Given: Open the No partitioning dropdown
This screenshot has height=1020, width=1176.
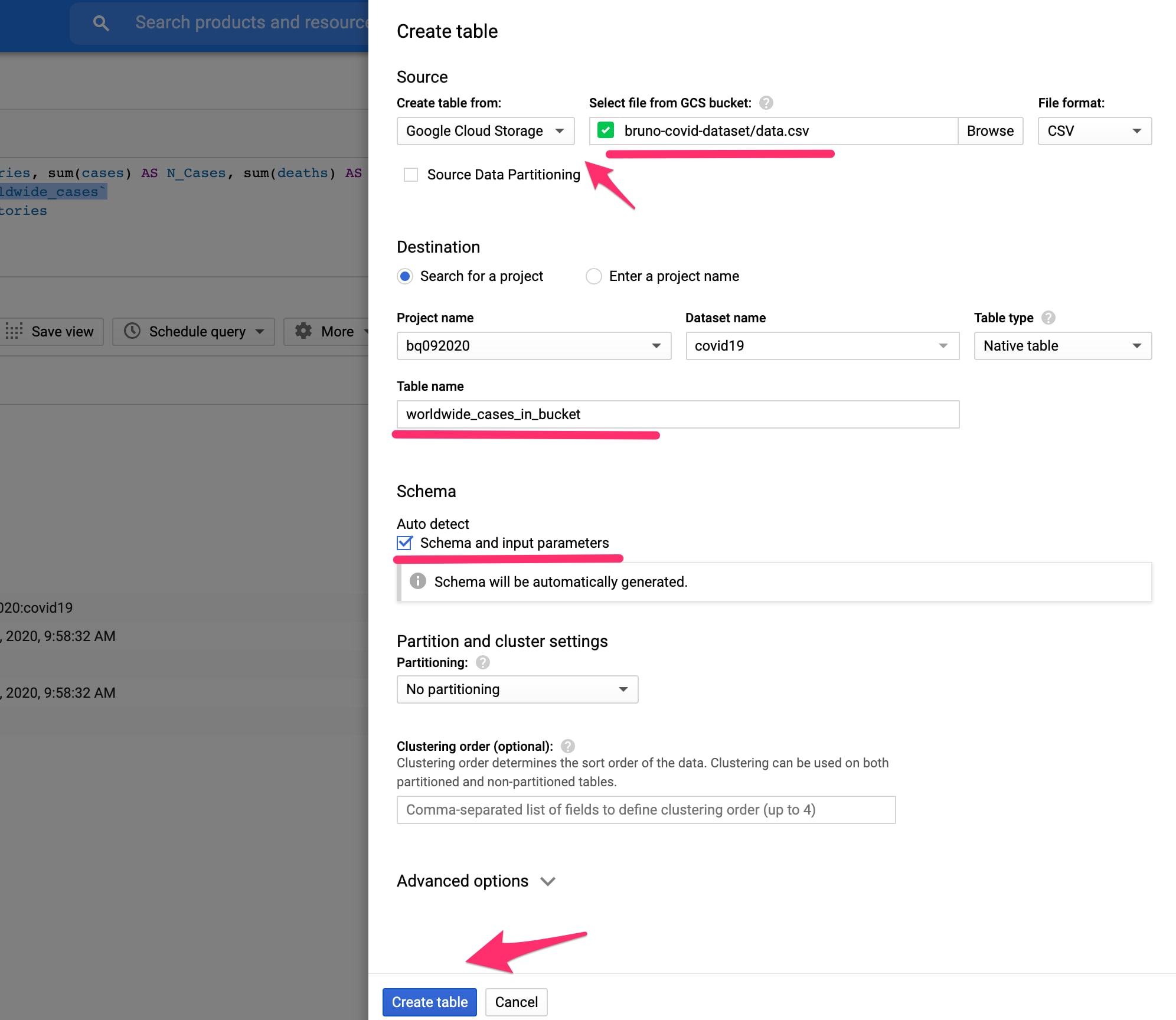Looking at the screenshot, I should (517, 689).
